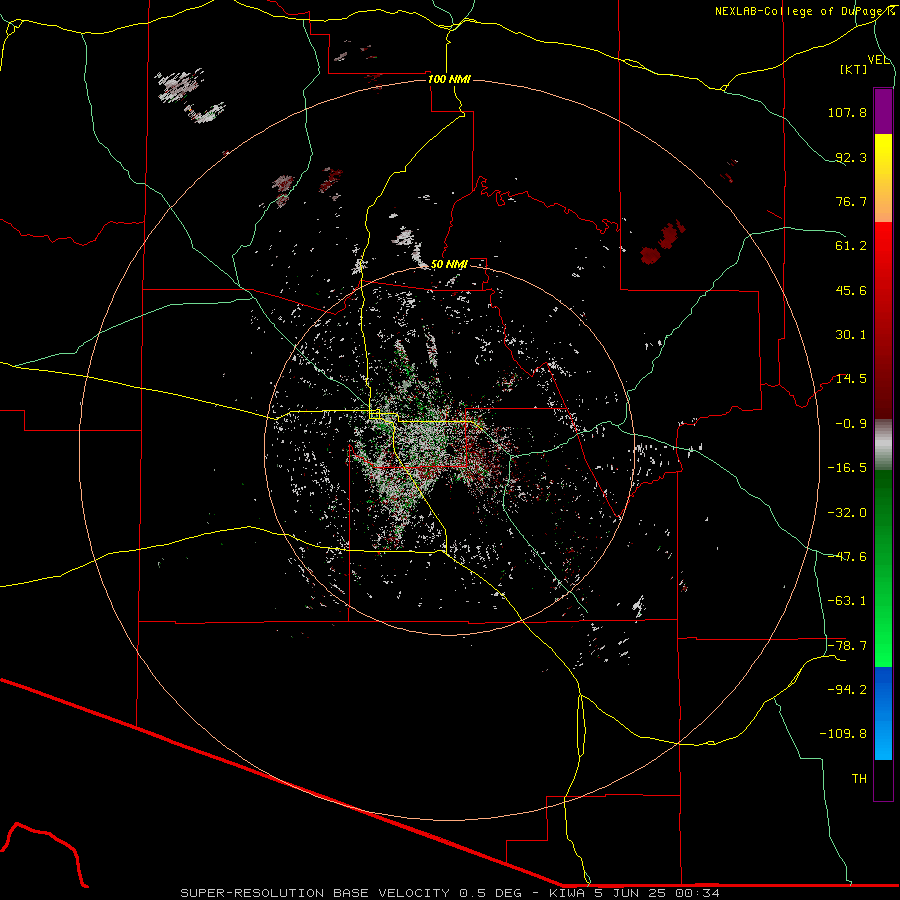
Task: Select the 107.8 scale value
Action: coord(847,112)
